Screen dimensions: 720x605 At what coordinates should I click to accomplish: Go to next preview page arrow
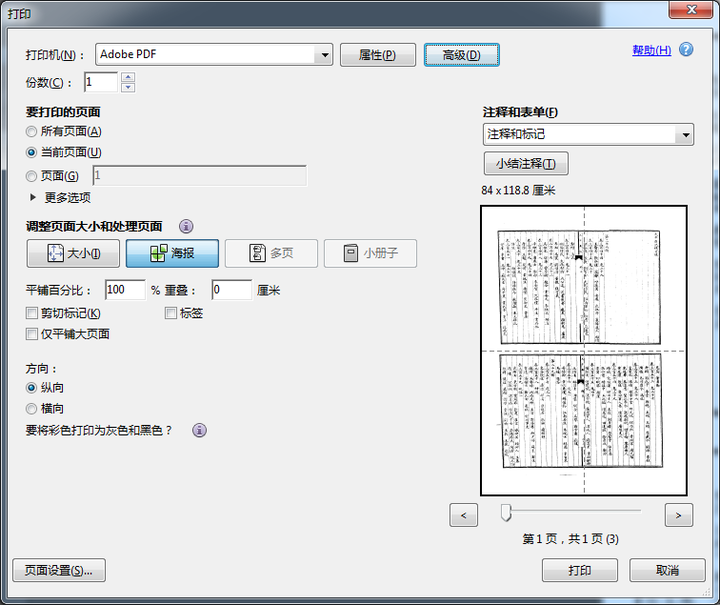coord(679,515)
